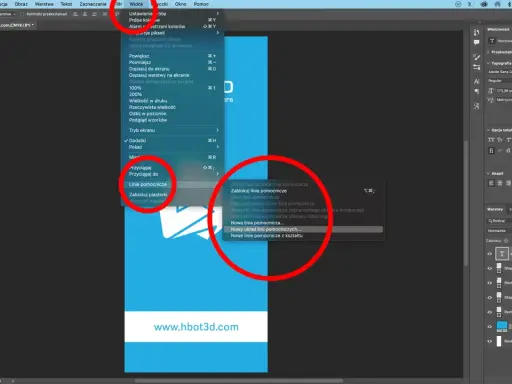The width and height of the screenshot is (512, 384).
Task: Switch to the Warstwy panel tab
Action: pyautogui.click(x=495, y=209)
